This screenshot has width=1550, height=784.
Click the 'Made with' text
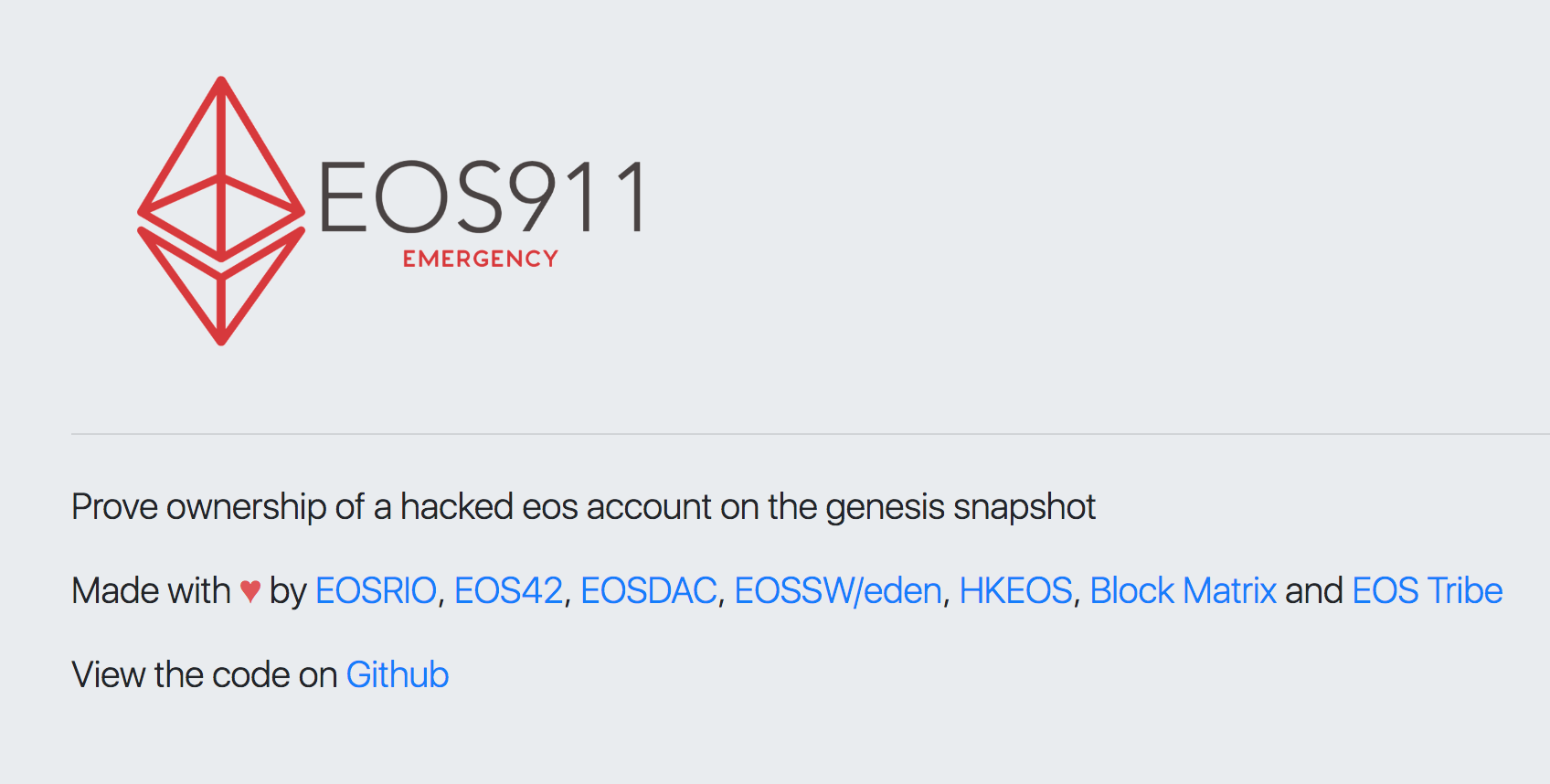151,591
